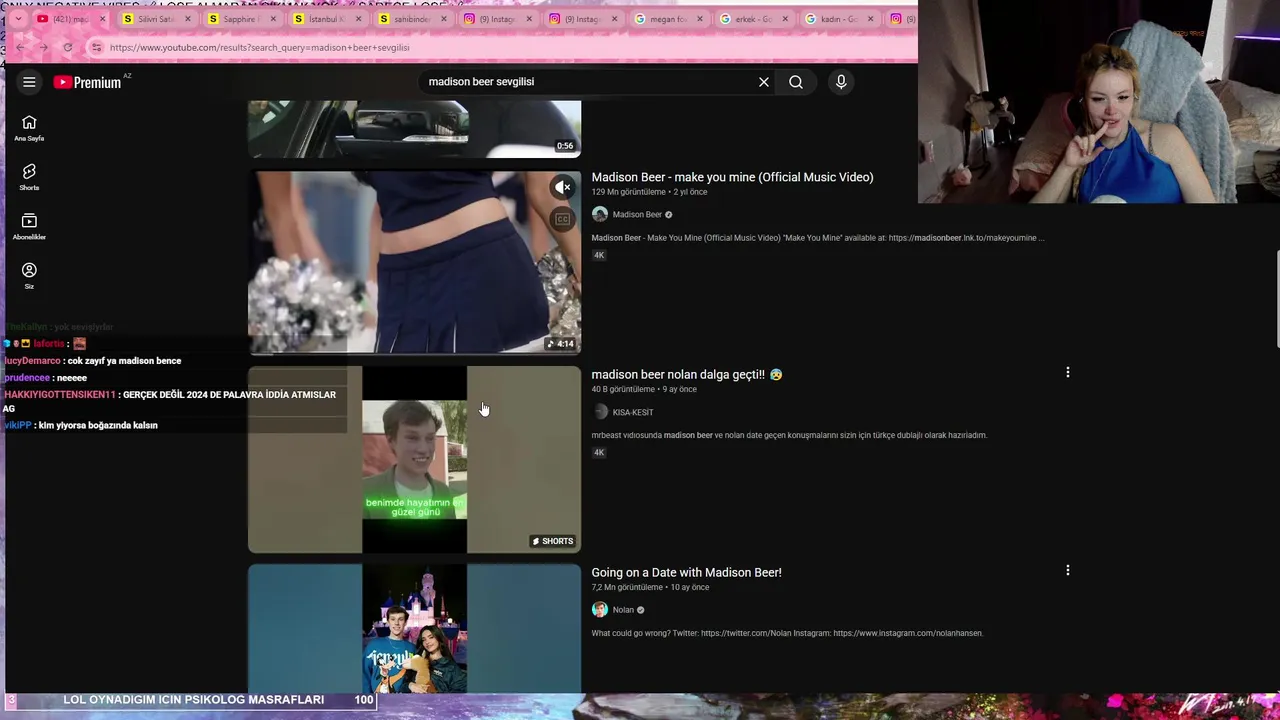
Task: Open the tab search dropdown arrow
Action: pos(17,19)
